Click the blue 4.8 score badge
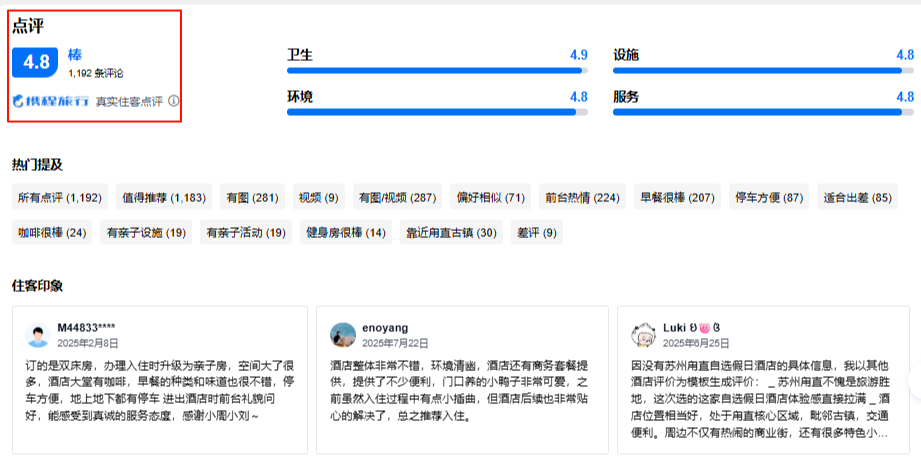 click(x=36, y=62)
